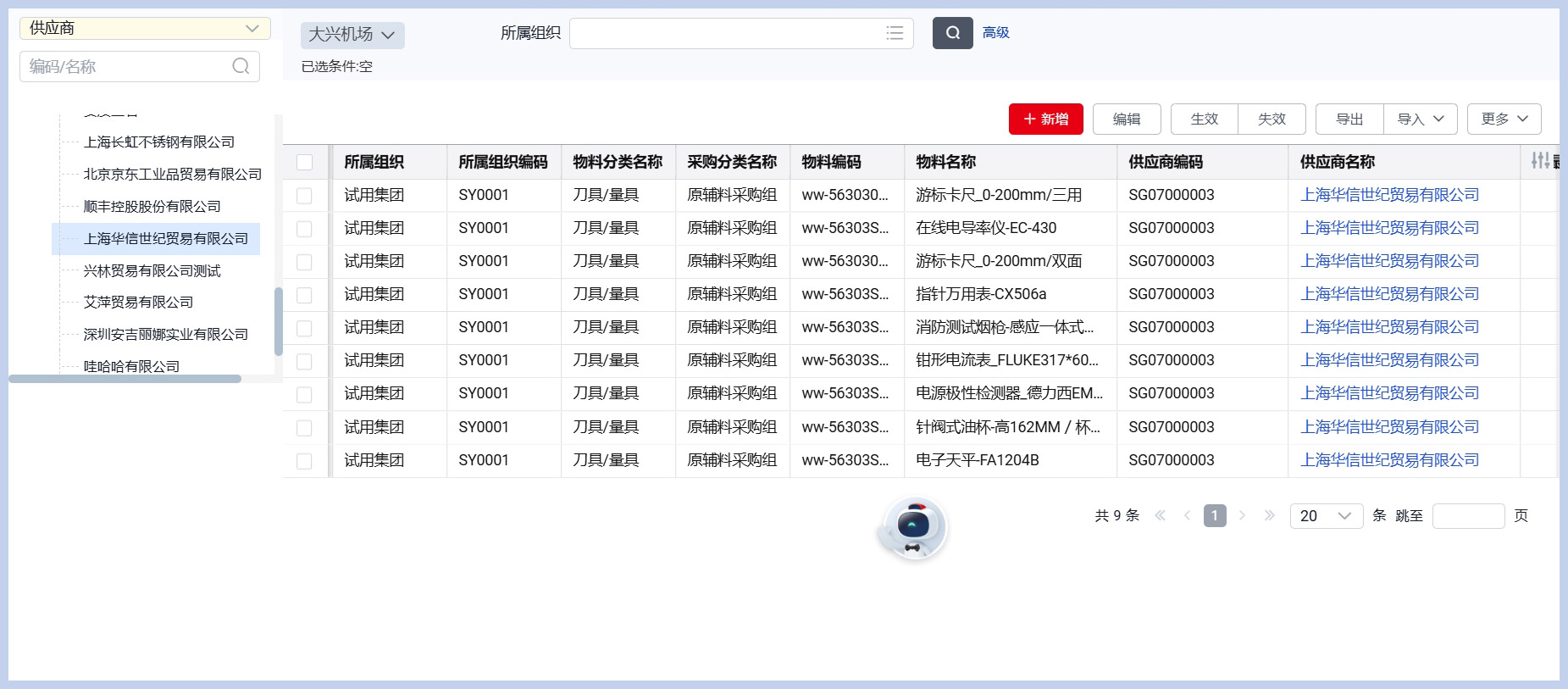Check the row for 游标卡尺_0-200mm/三用
Image resolution: width=1568 pixels, height=689 pixels.
tap(305, 196)
